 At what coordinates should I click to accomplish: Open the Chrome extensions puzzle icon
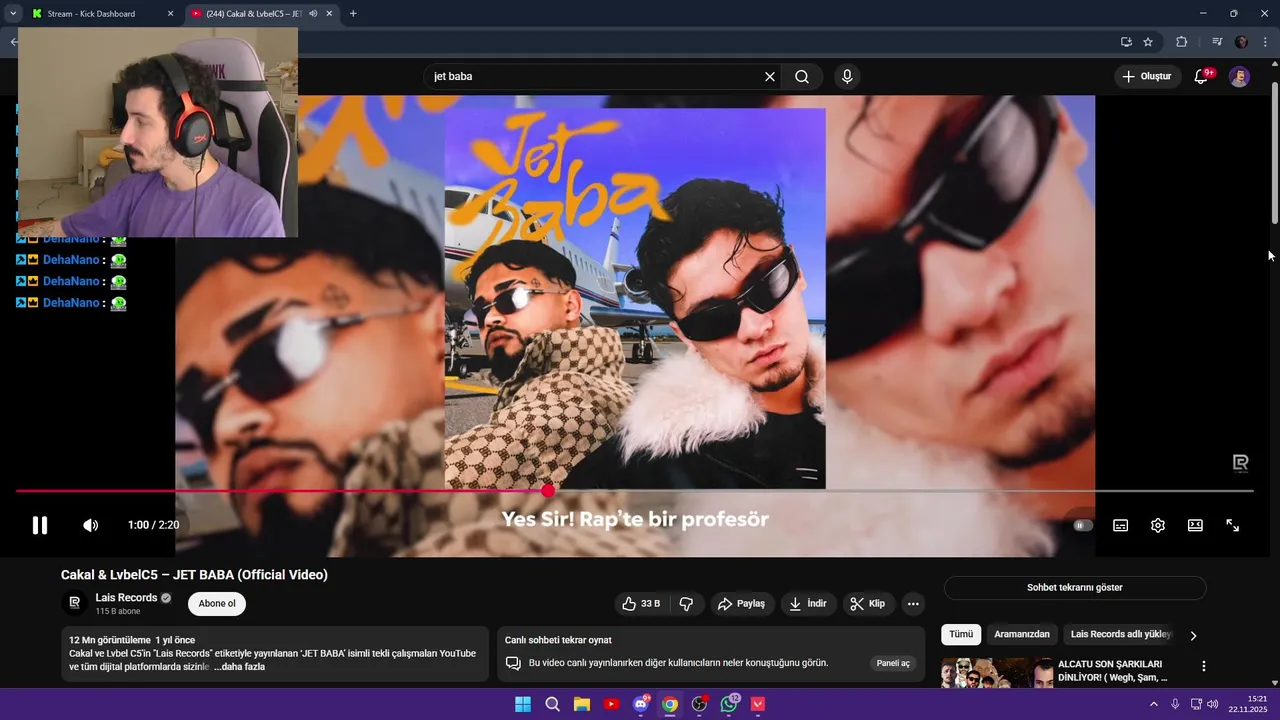click(1181, 42)
